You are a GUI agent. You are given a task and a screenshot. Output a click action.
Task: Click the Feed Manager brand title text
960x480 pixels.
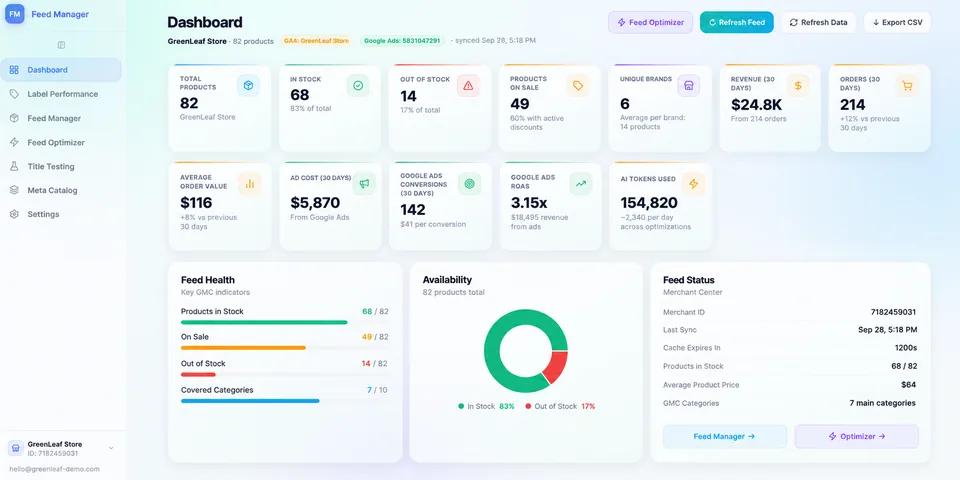tap(60, 14)
